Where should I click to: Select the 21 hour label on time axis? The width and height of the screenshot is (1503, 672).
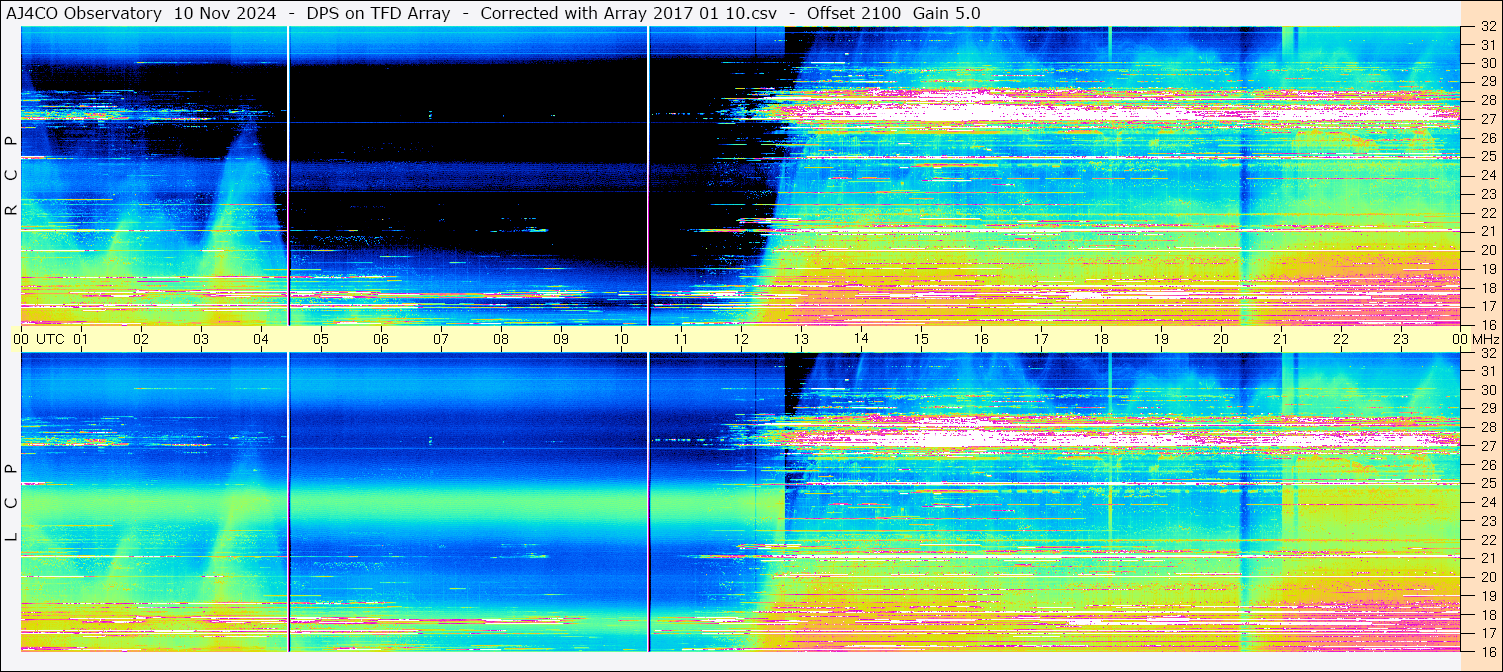(1281, 339)
